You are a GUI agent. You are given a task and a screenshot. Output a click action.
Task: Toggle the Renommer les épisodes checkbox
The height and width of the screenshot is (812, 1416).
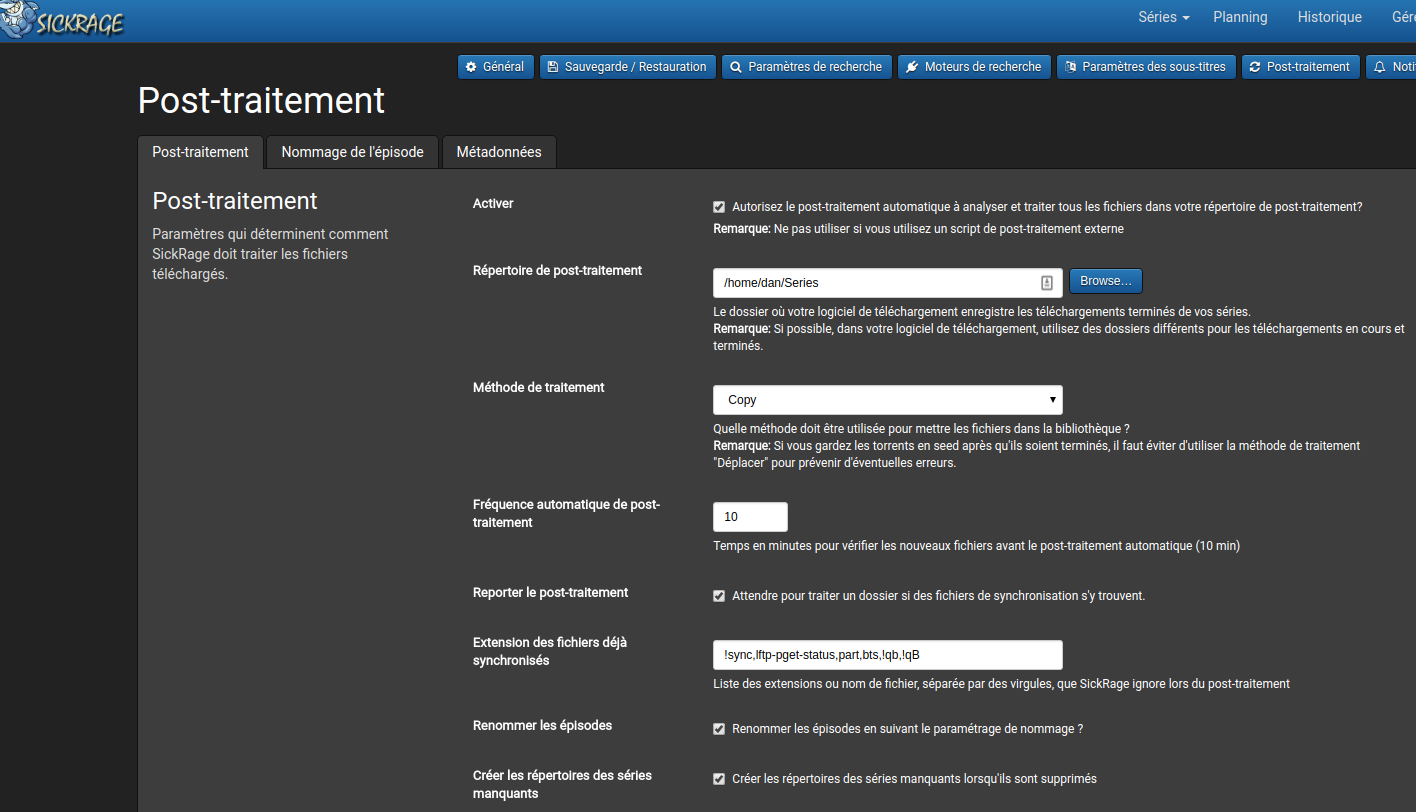(x=719, y=729)
